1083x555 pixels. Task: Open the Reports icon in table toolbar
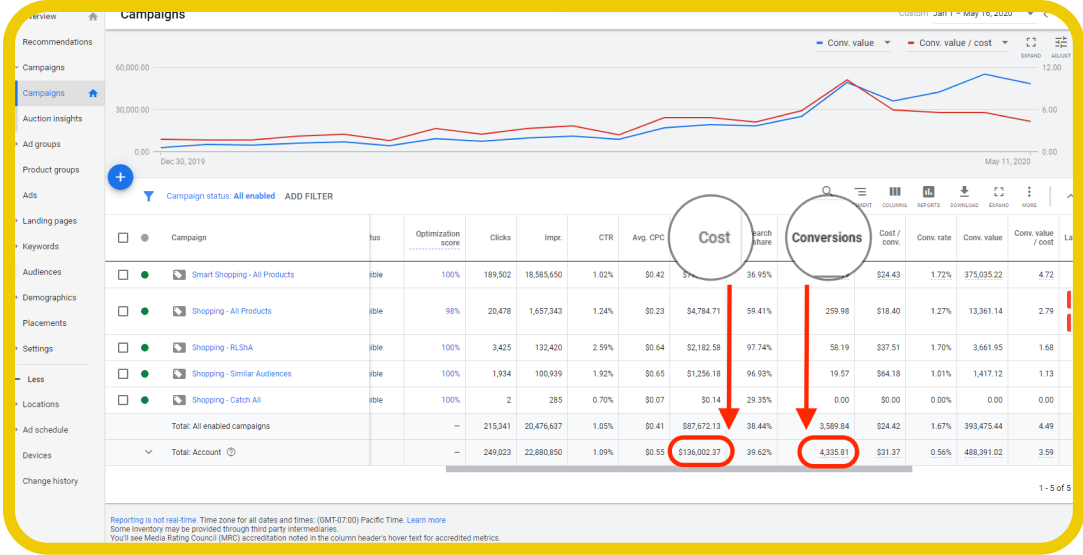[928, 194]
